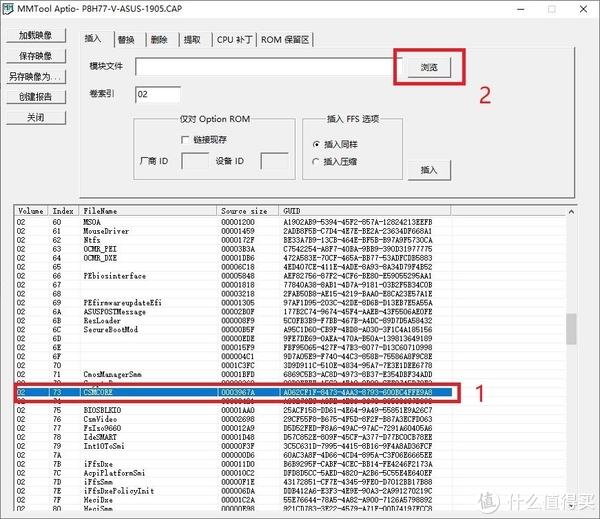Select the Ntfs module row
The image size is (600, 519).
(x=233, y=240)
